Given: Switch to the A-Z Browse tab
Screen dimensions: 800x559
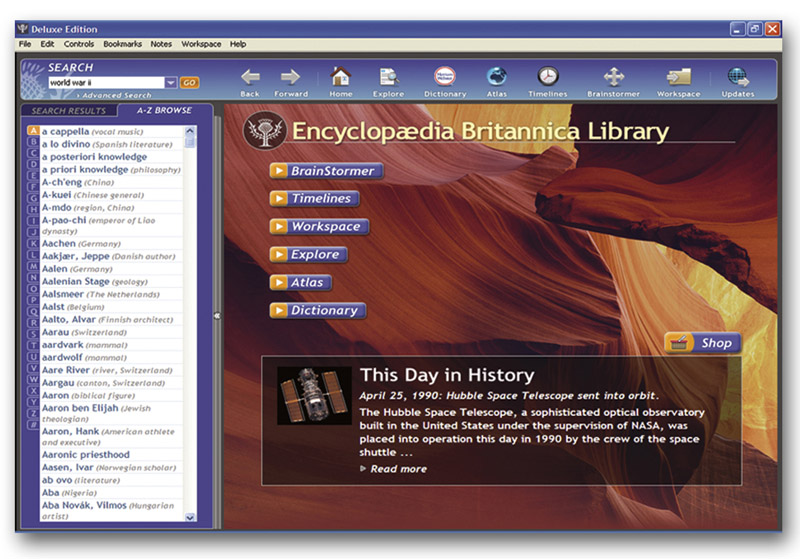Looking at the screenshot, I should coord(164,110).
